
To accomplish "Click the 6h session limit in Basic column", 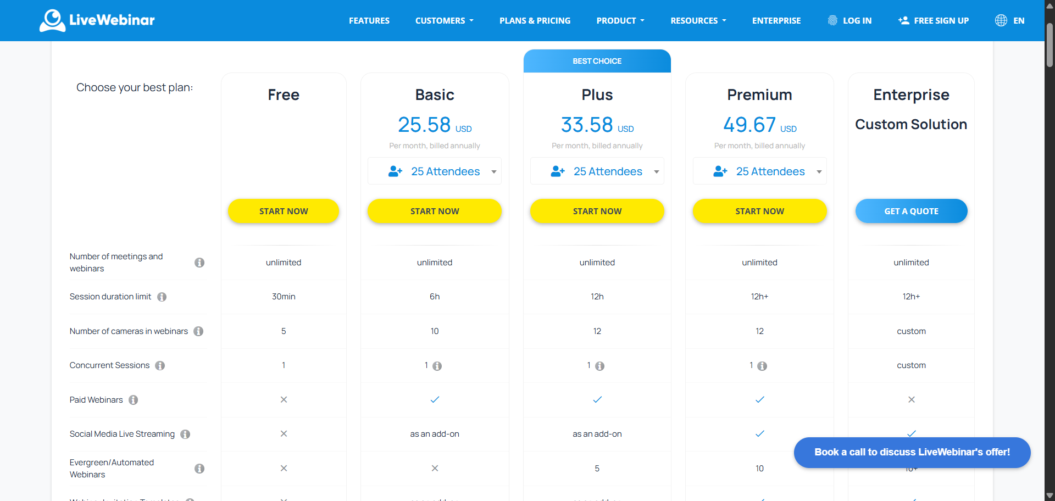I will coord(435,297).
